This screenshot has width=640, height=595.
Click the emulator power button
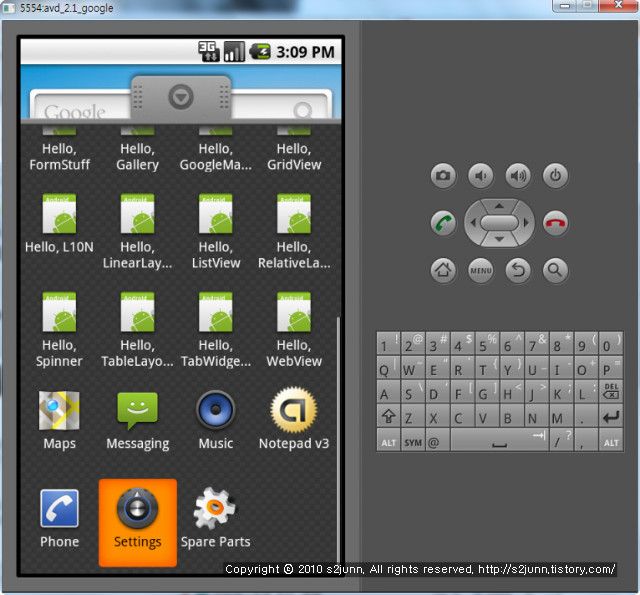(x=555, y=176)
